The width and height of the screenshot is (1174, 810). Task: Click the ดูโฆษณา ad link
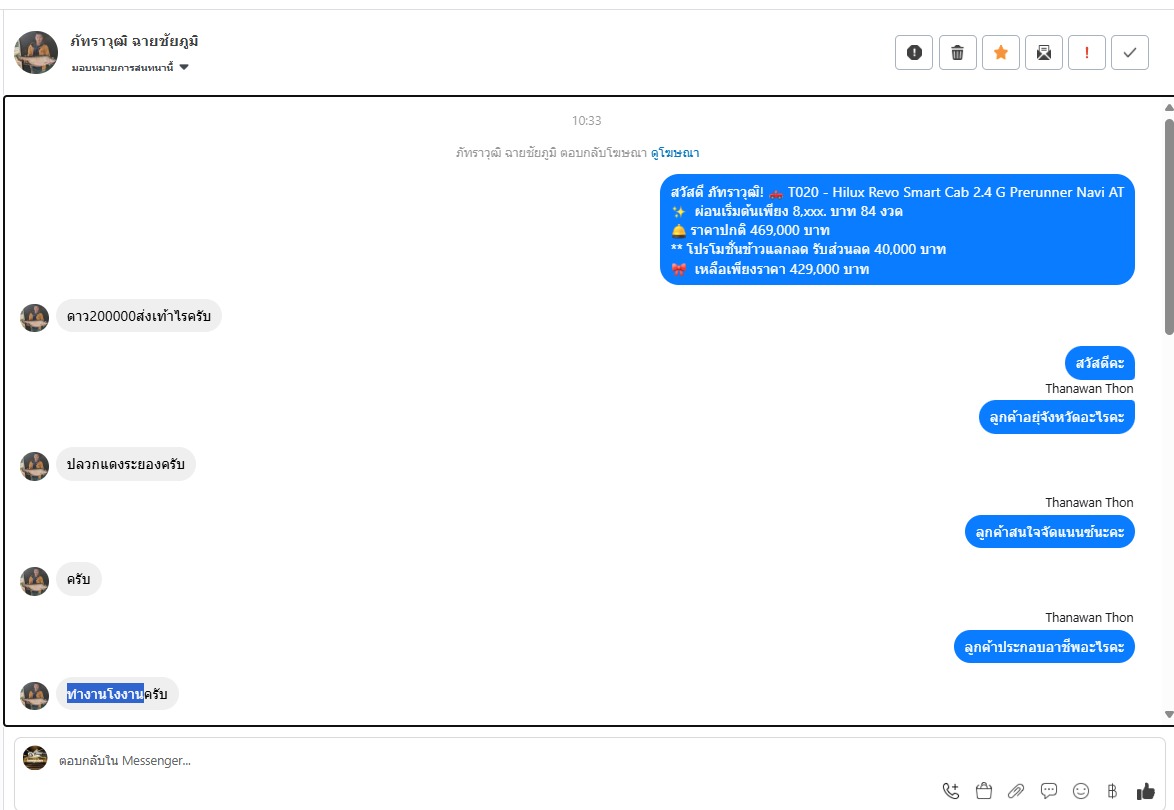(675, 153)
